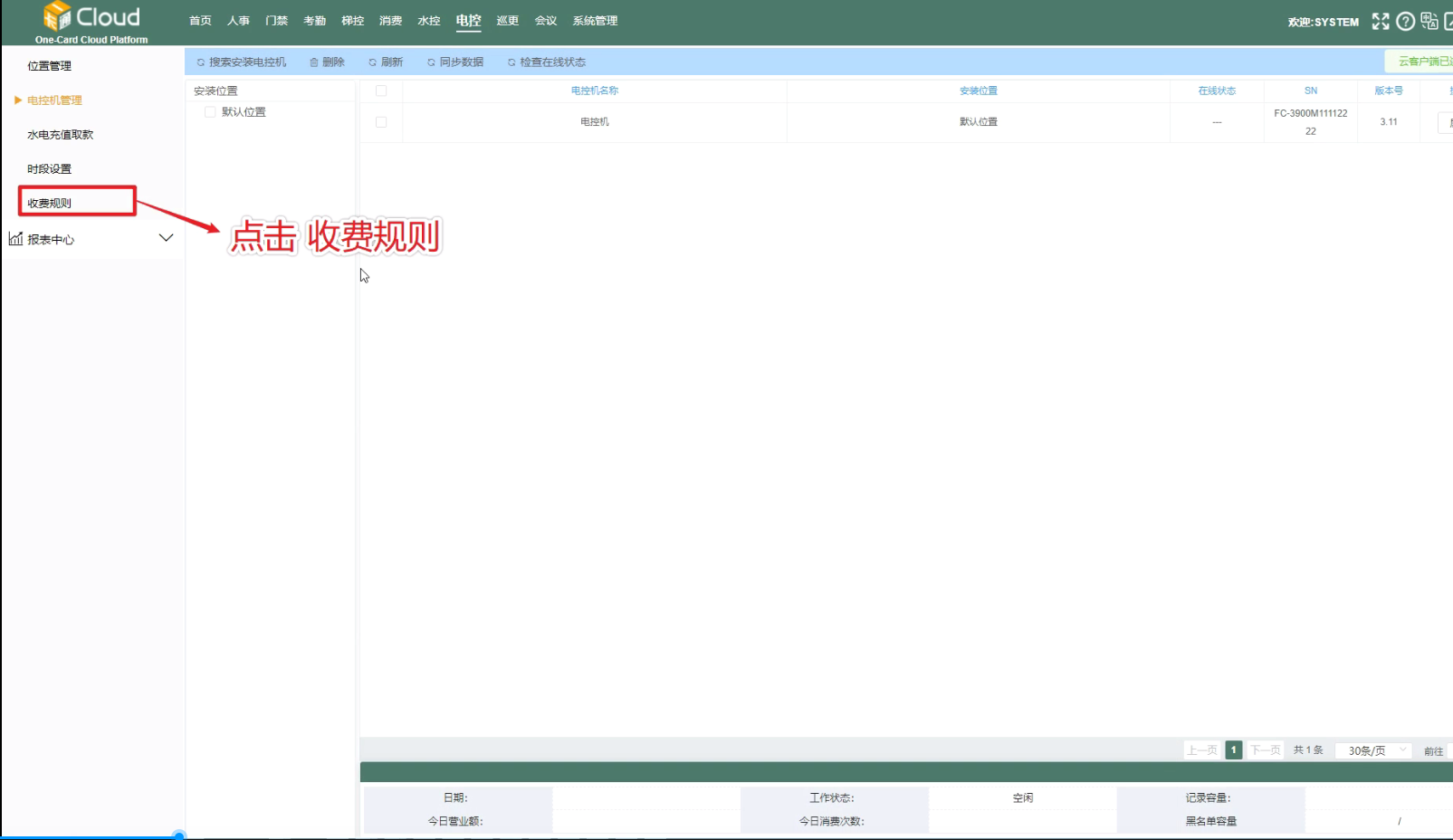Go to the 上一页 previous page button
Image resolution: width=1453 pixels, height=840 pixels.
point(1201,750)
